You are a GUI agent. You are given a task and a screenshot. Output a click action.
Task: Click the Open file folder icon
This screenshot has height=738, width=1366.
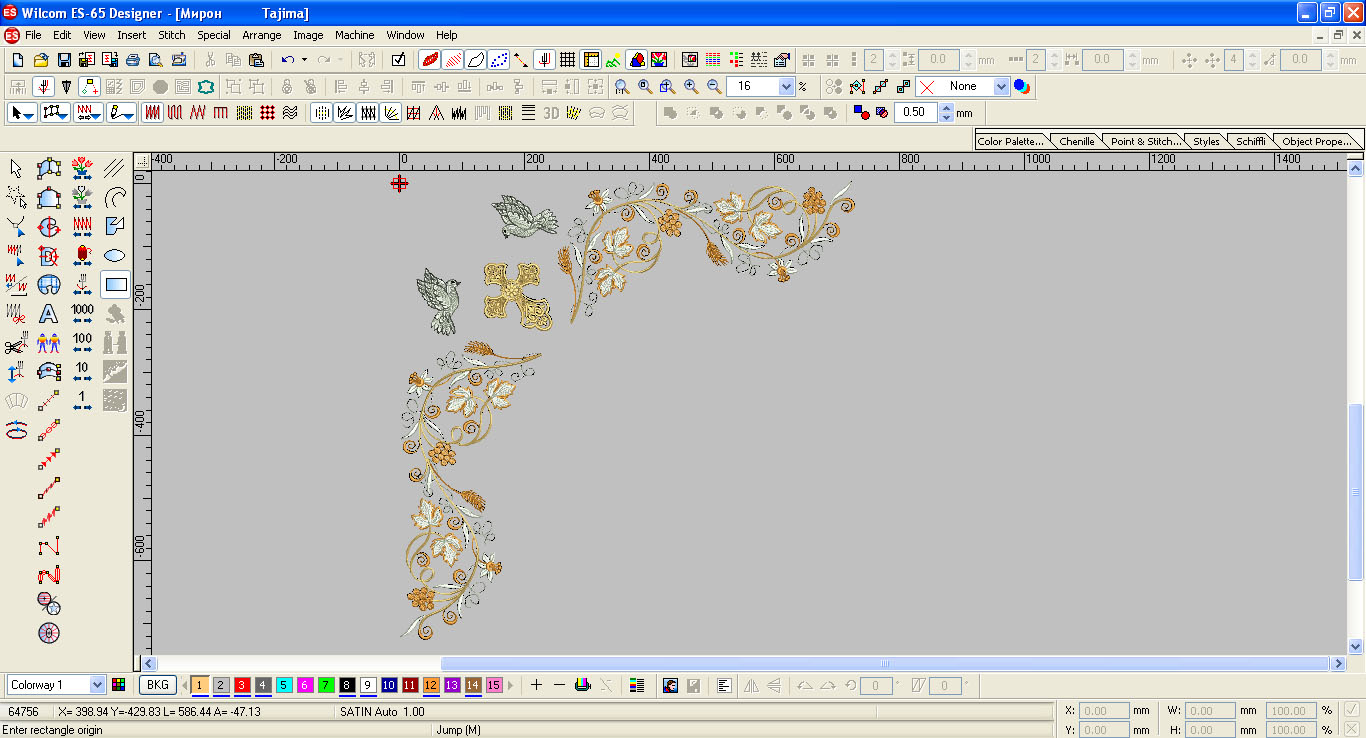[x=41, y=60]
